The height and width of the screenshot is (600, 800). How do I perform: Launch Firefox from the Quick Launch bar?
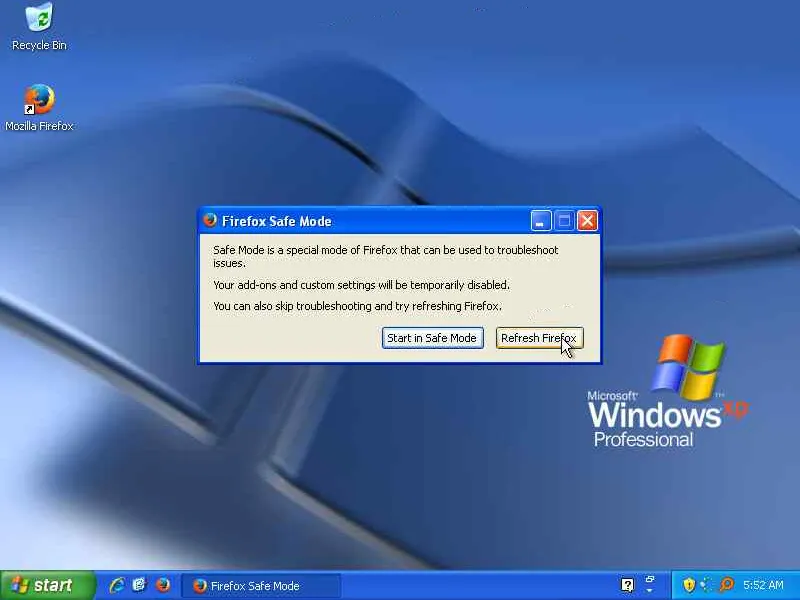(163, 585)
